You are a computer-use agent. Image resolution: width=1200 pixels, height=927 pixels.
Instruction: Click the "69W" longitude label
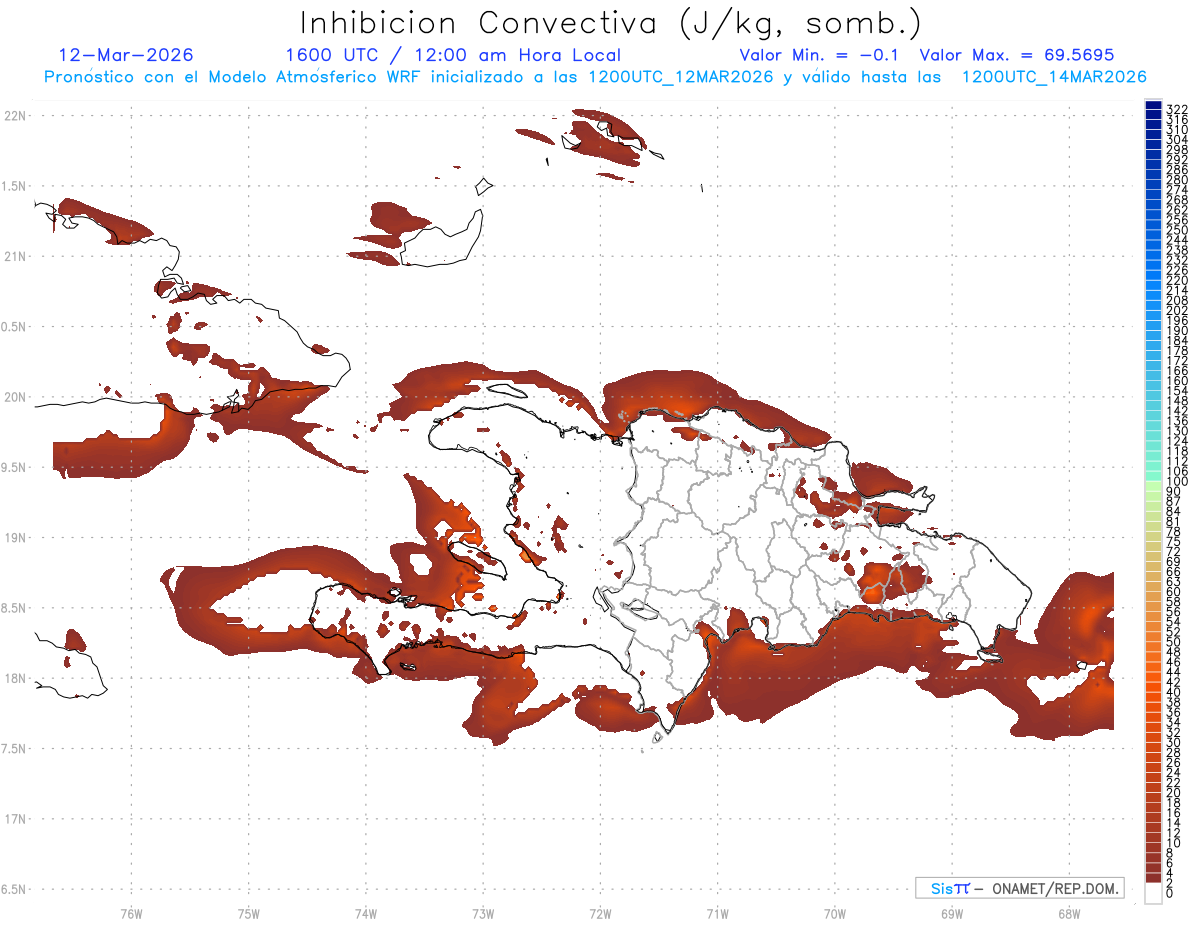952,913
